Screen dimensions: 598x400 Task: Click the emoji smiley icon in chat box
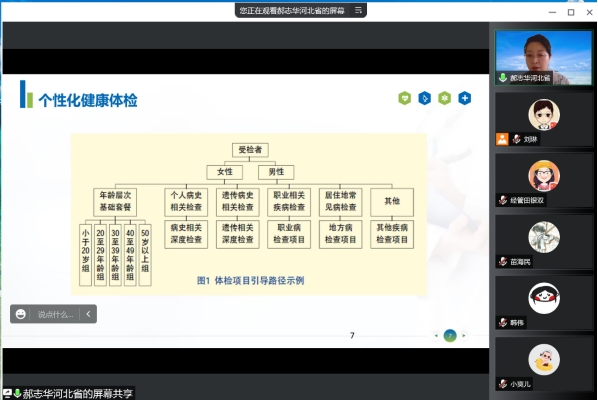point(20,314)
